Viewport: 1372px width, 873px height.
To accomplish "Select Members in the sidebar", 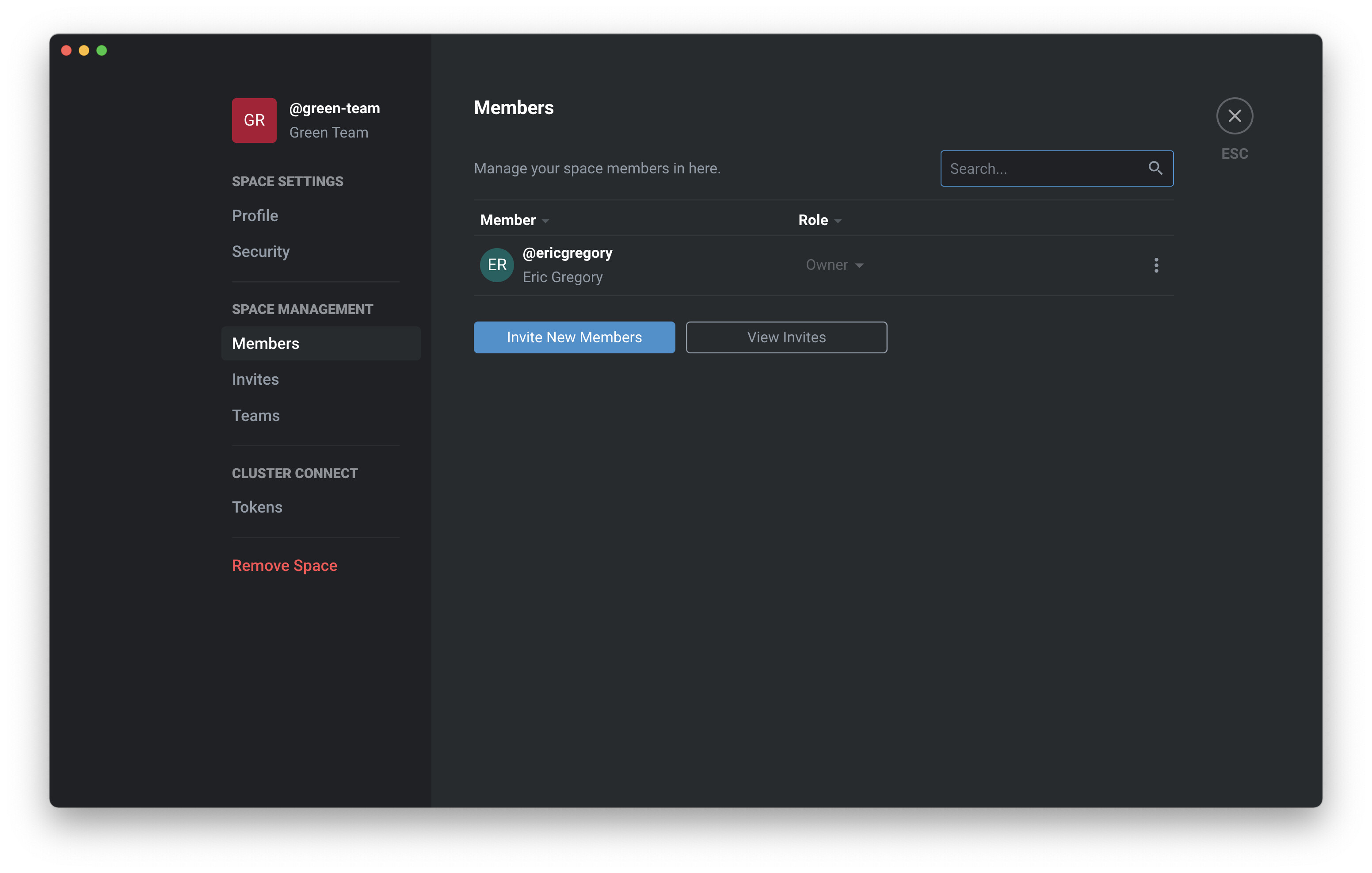I will pos(266,343).
